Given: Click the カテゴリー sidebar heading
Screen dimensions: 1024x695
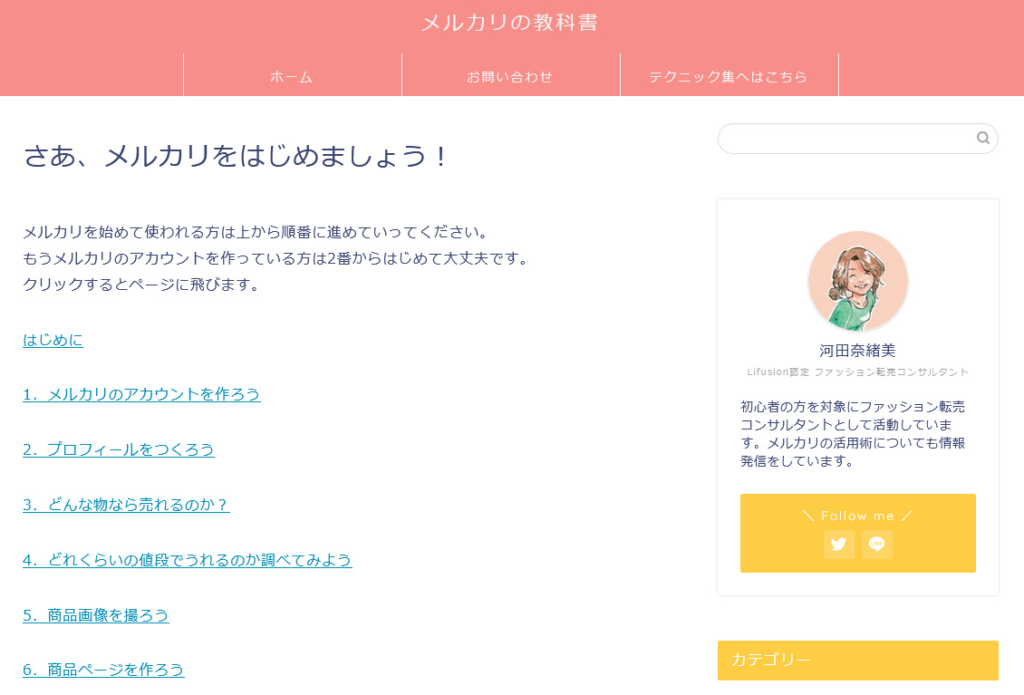Looking at the screenshot, I should point(857,660).
